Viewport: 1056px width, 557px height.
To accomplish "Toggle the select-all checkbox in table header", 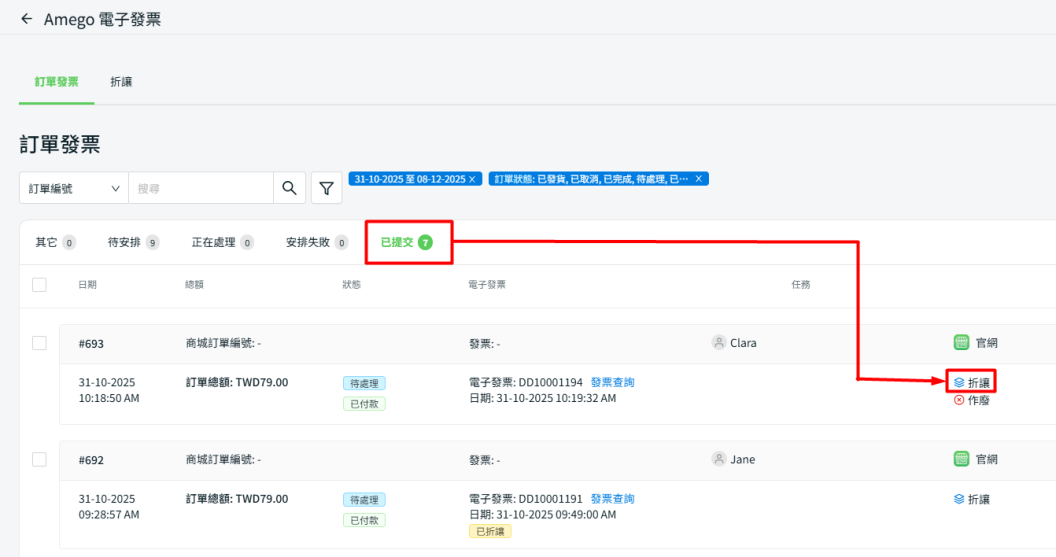I will coord(40,285).
